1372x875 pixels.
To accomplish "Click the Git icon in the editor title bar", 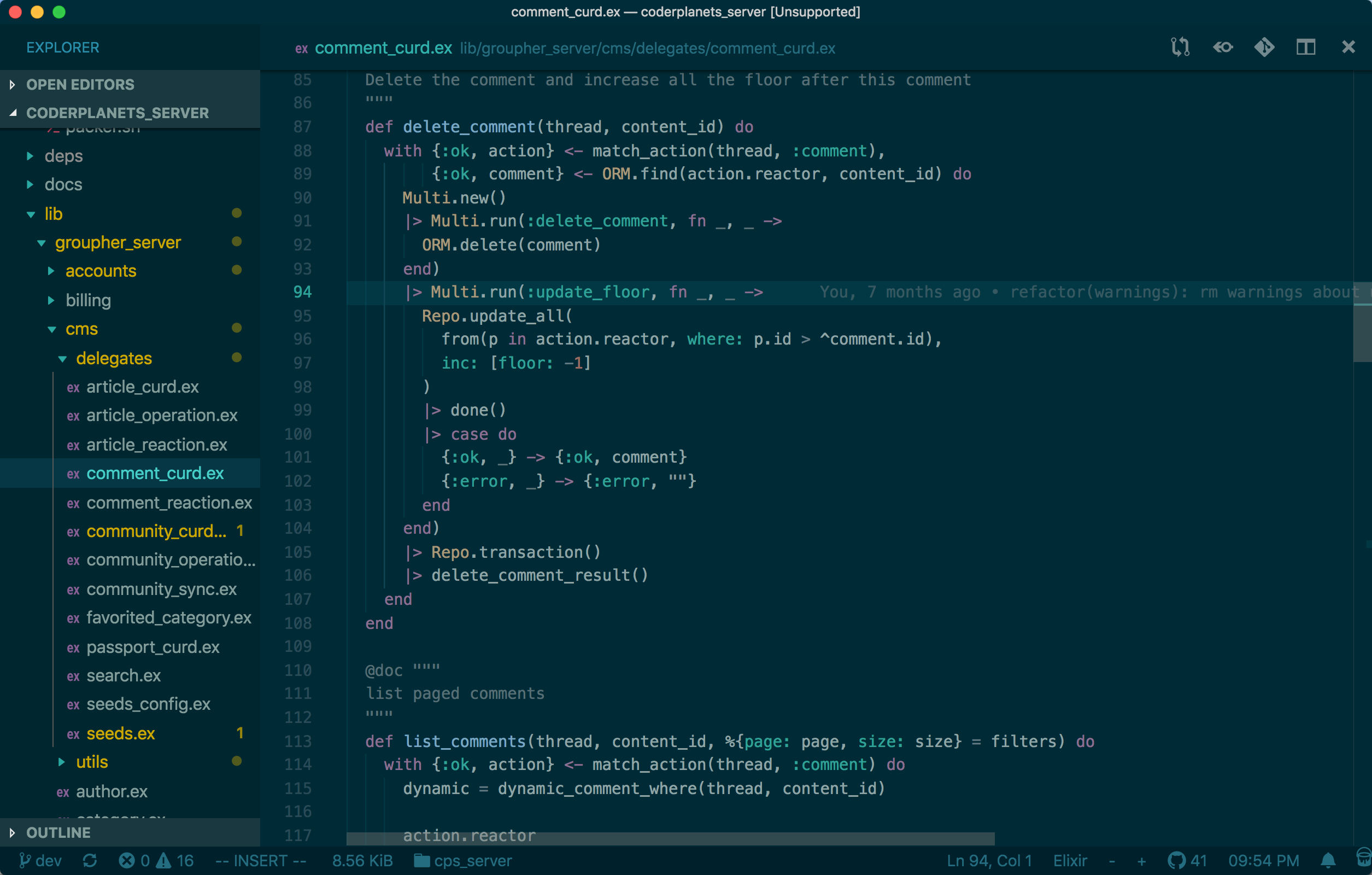I will [1264, 46].
